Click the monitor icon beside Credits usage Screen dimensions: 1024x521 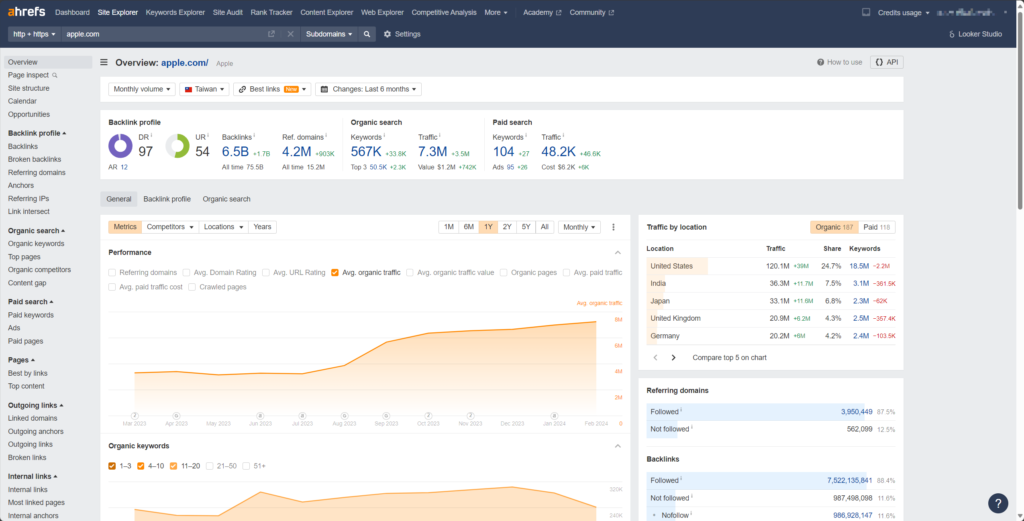coord(866,12)
